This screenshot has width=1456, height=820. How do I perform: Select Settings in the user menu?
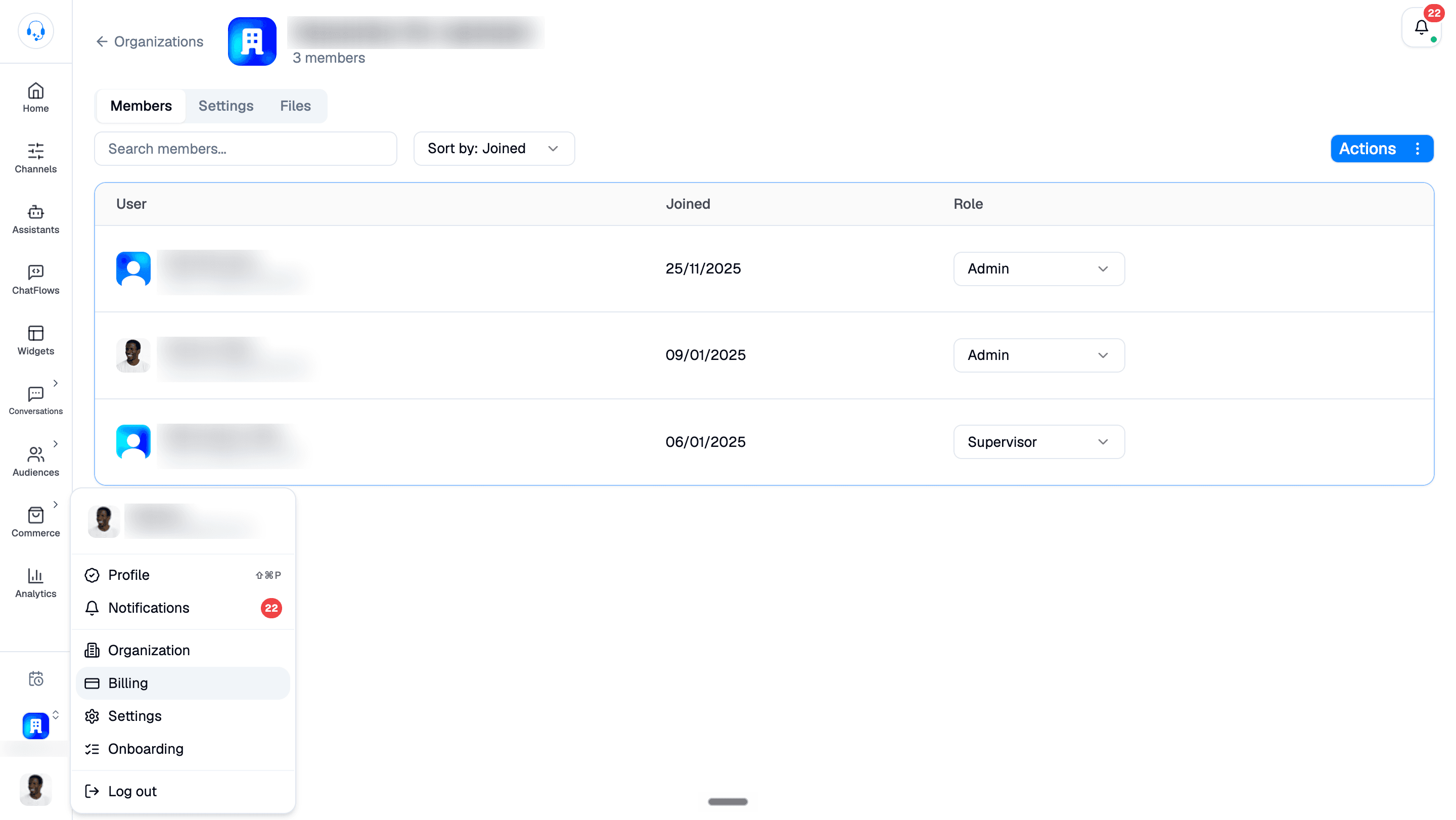(183, 715)
